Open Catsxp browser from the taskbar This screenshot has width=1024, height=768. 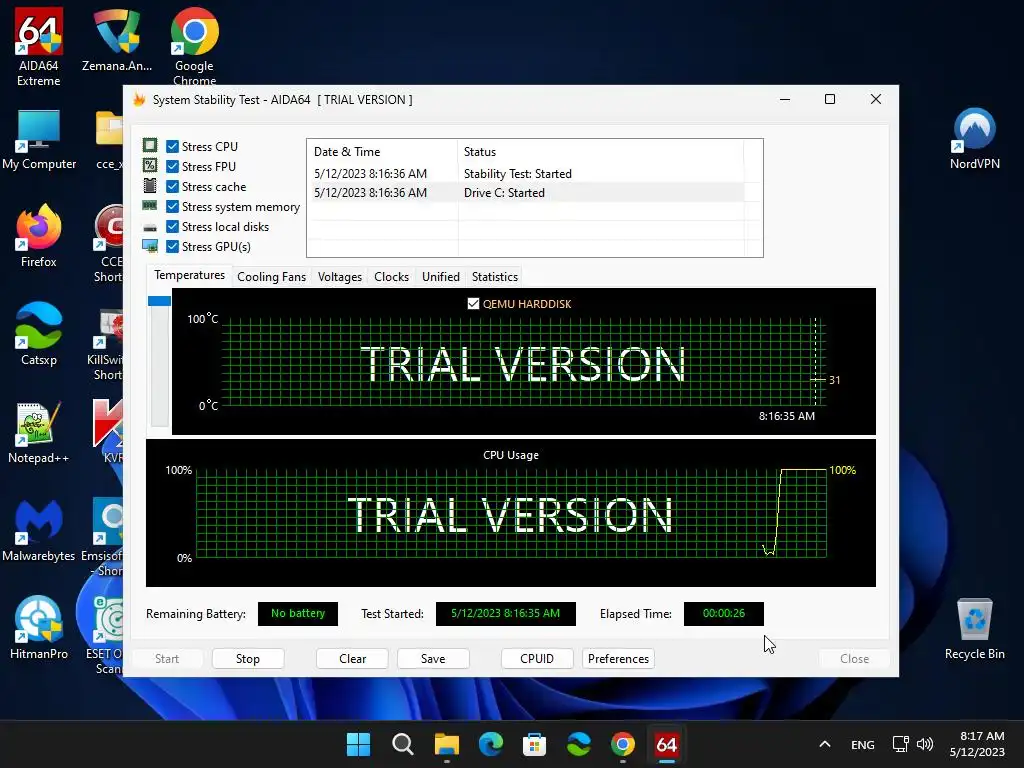click(x=579, y=744)
